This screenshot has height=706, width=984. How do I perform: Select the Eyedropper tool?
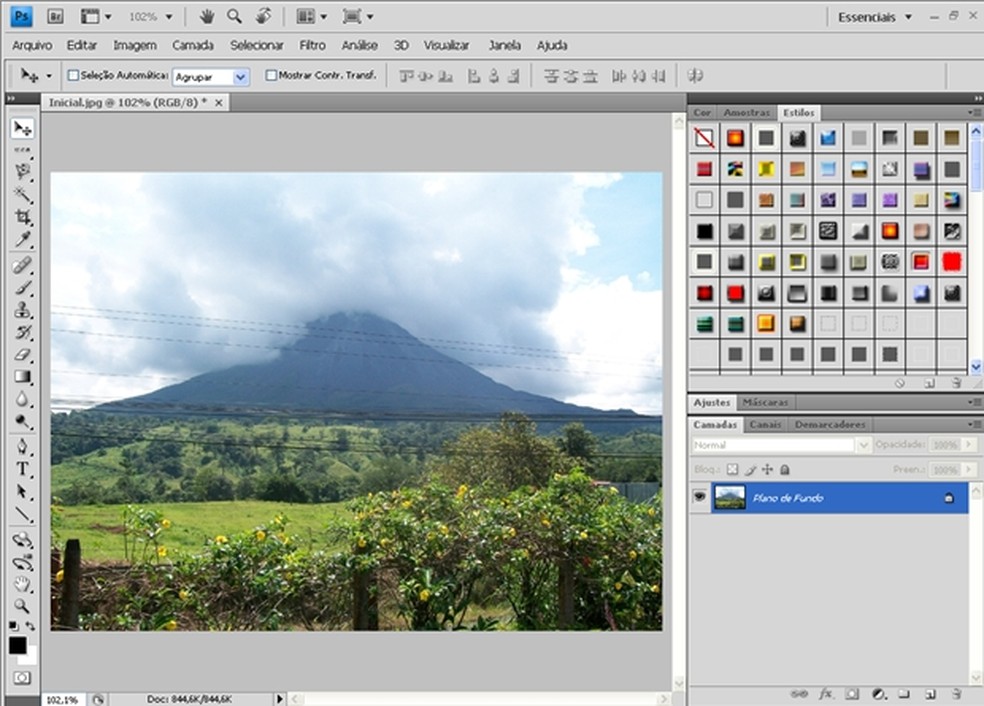coord(22,240)
